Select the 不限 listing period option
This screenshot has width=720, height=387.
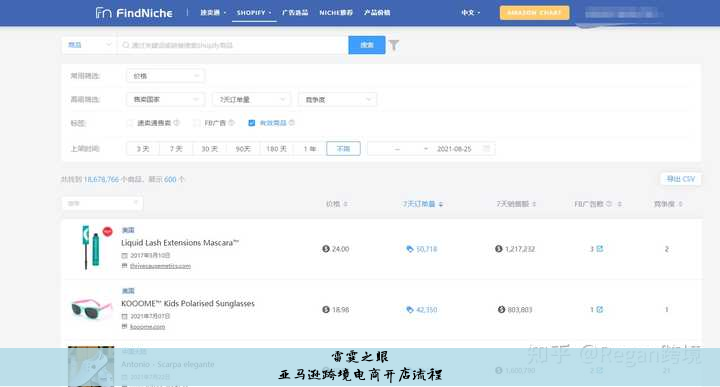[x=343, y=149]
